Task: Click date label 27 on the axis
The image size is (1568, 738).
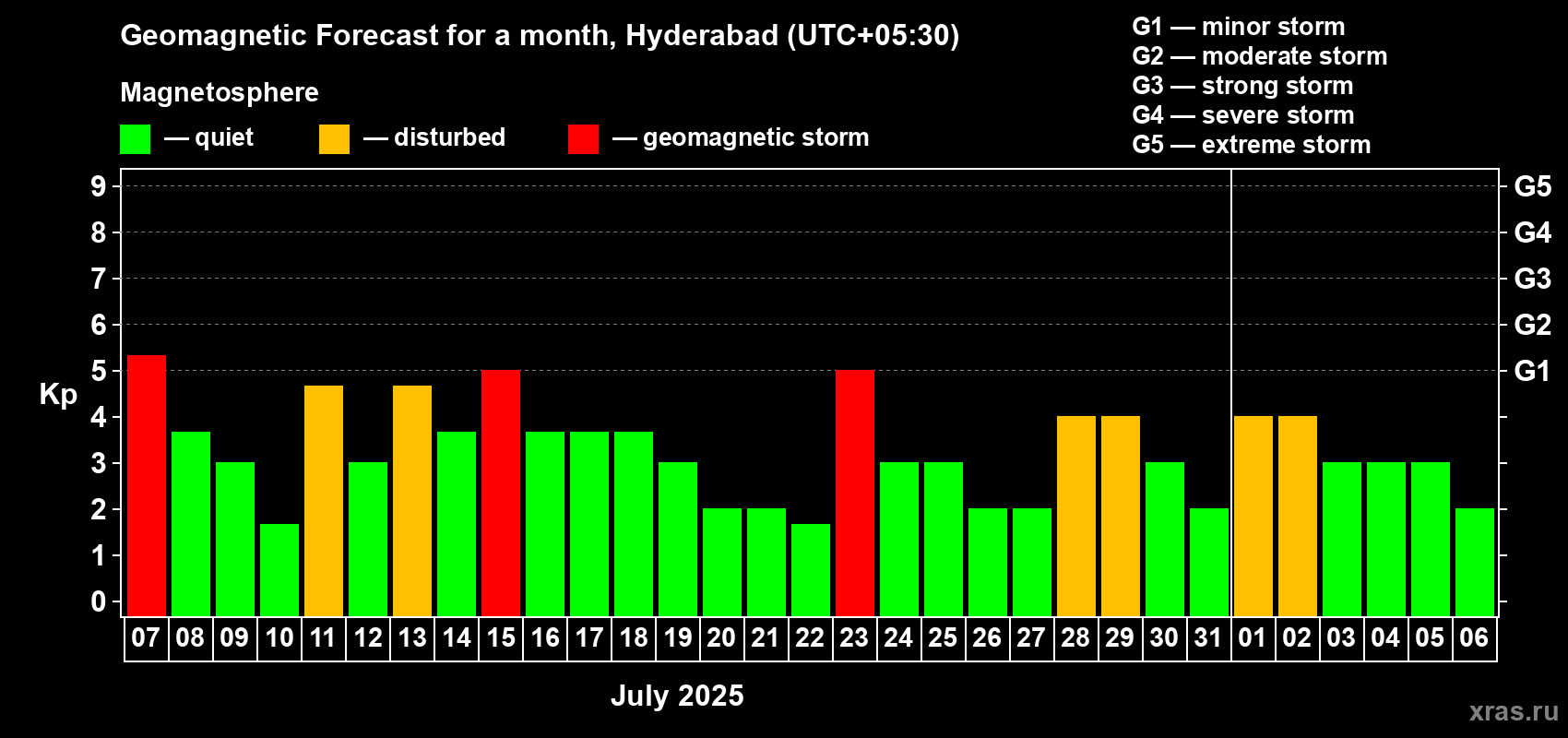Action: [1031, 637]
